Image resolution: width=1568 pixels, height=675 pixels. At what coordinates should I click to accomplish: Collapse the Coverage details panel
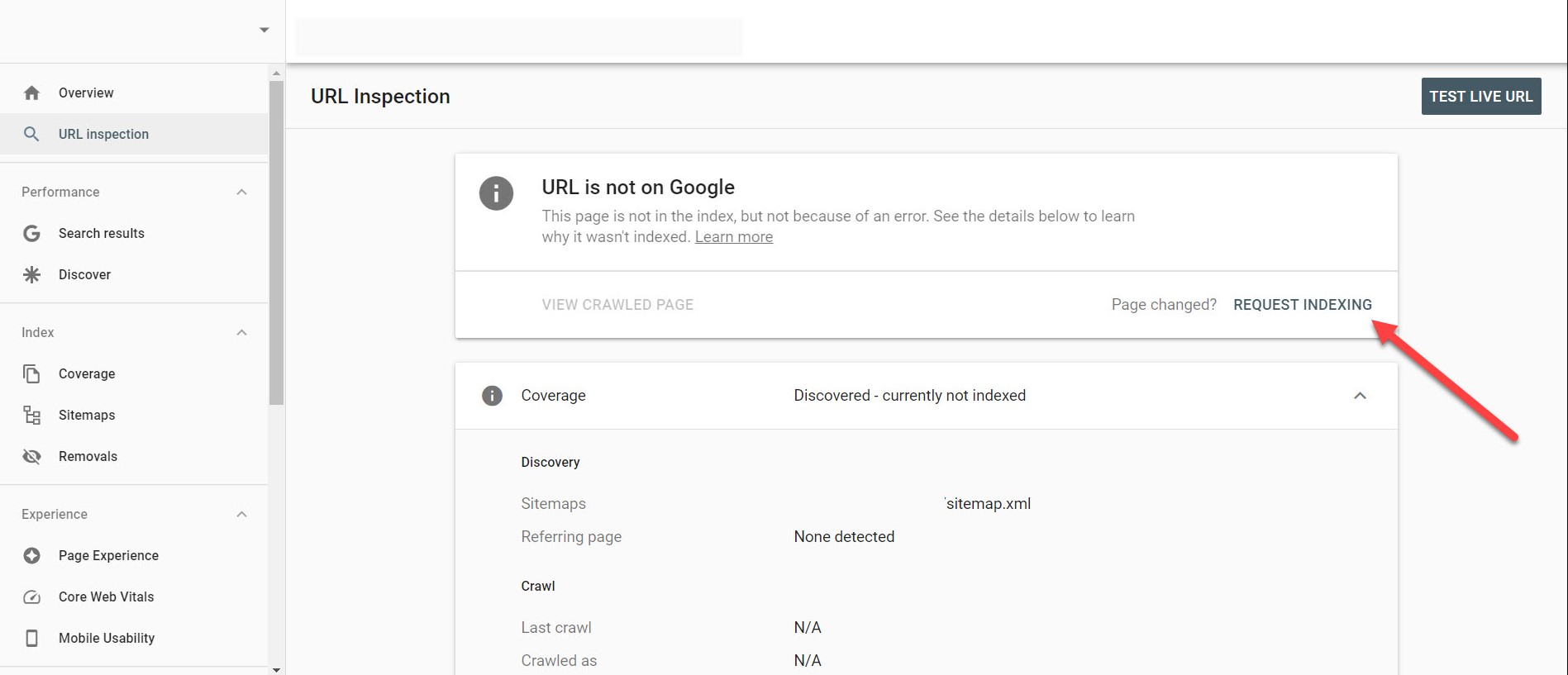coord(1361,396)
